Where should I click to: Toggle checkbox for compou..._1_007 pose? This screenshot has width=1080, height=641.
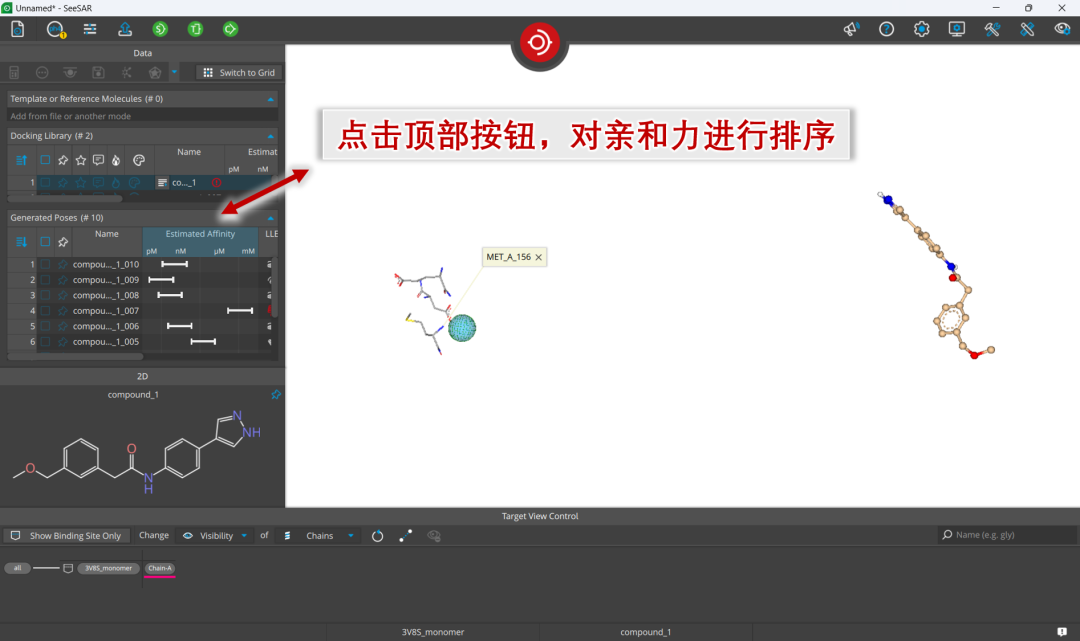coord(45,311)
